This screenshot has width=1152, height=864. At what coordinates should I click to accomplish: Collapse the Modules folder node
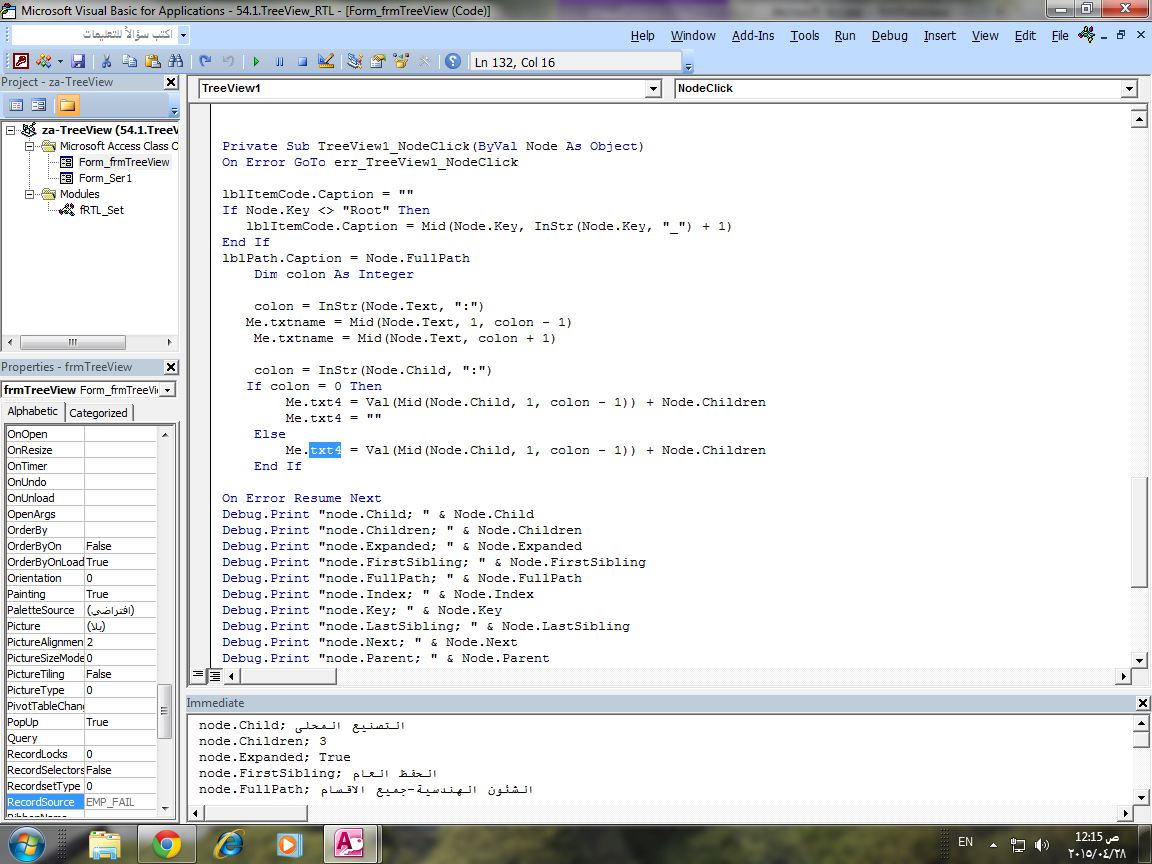tap(29, 194)
